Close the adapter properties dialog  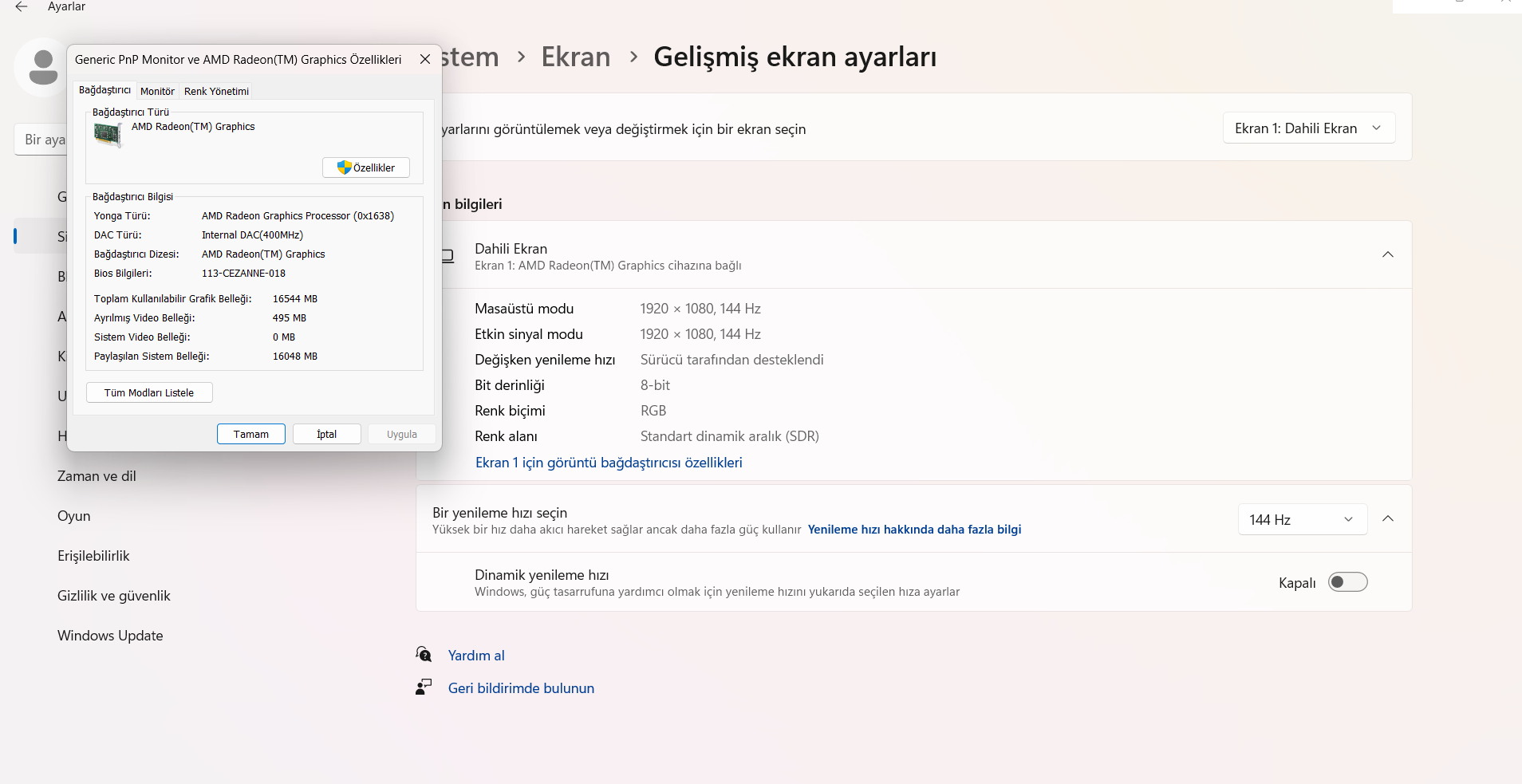tap(425, 60)
